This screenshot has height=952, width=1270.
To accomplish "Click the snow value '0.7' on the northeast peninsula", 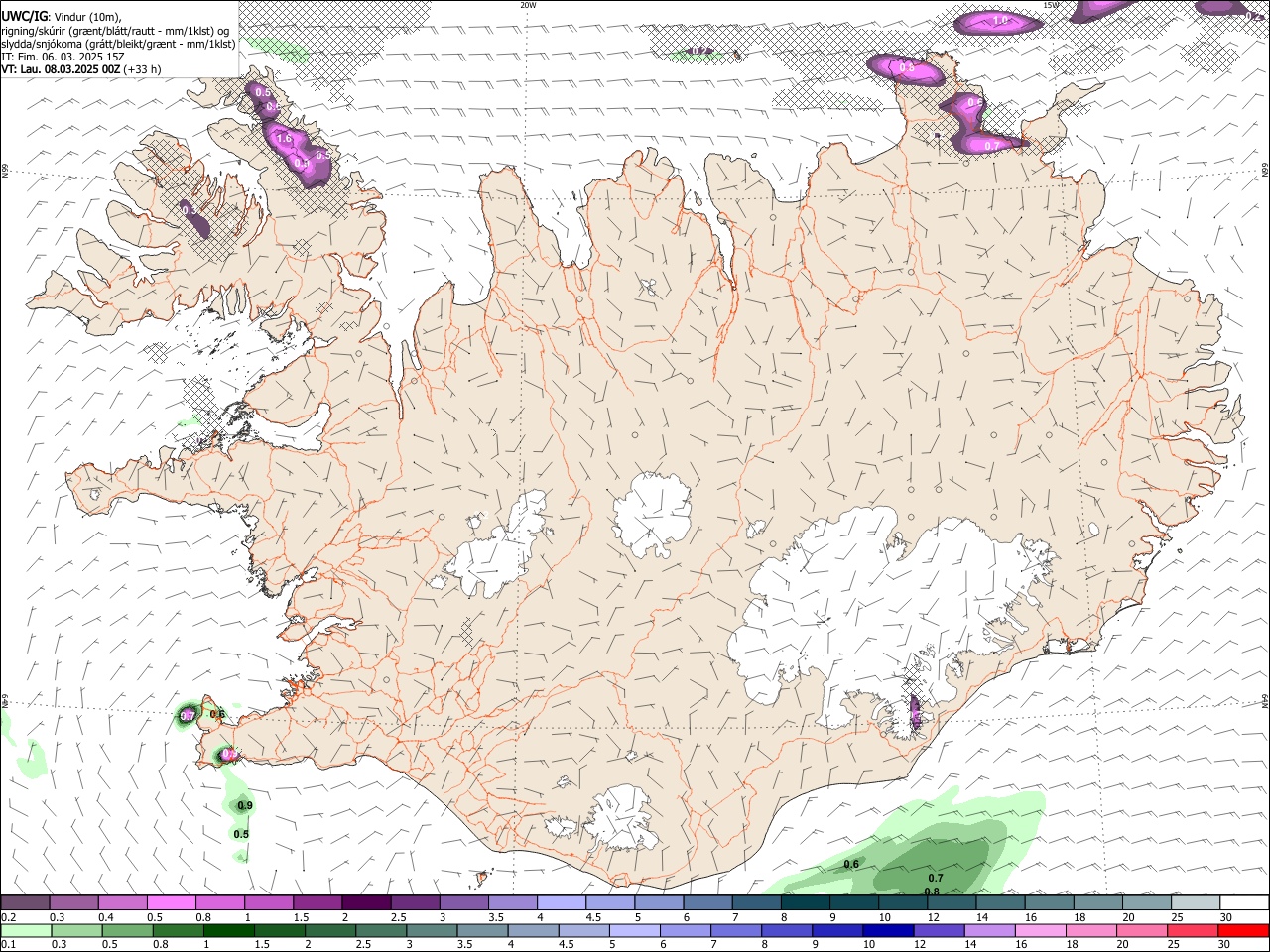I will tap(991, 146).
